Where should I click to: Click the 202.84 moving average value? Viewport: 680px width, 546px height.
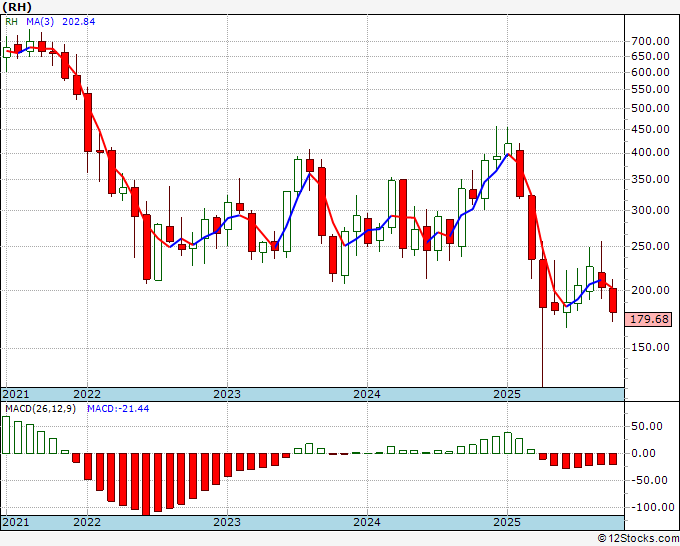click(x=78, y=22)
